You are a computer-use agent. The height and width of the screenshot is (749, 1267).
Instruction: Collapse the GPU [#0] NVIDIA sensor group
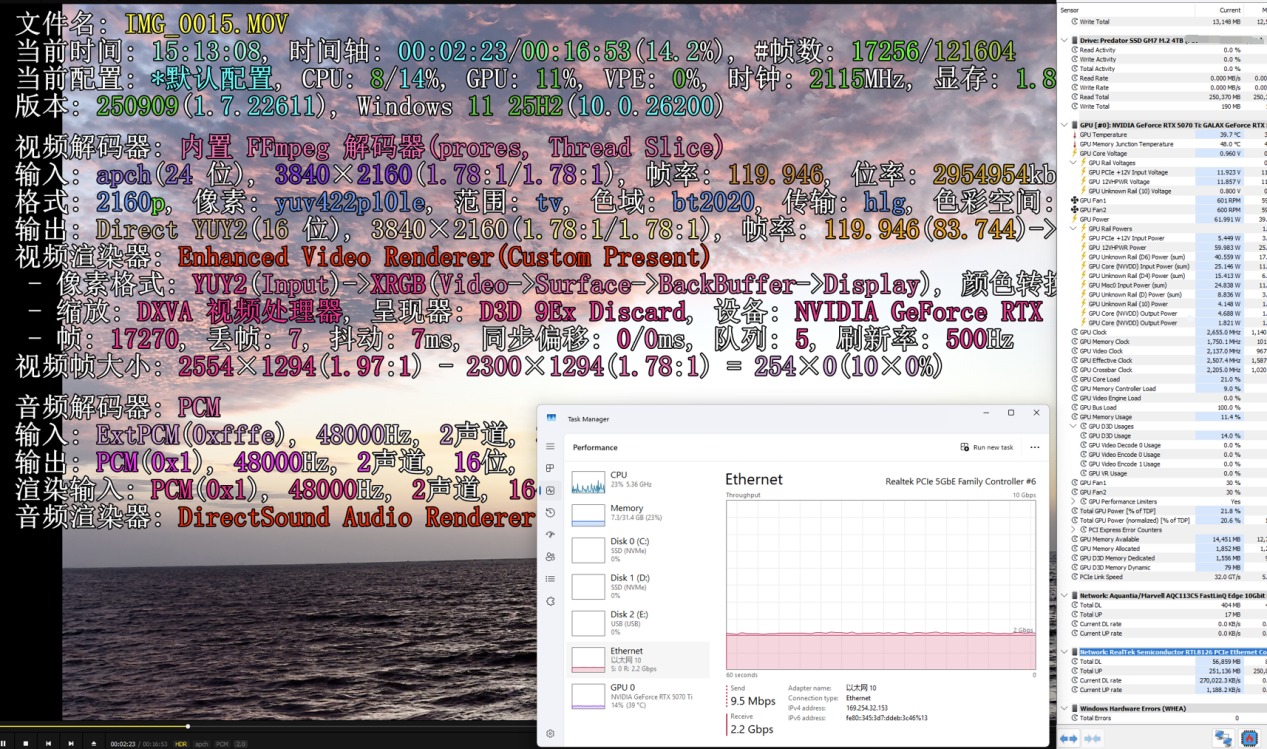point(1065,125)
